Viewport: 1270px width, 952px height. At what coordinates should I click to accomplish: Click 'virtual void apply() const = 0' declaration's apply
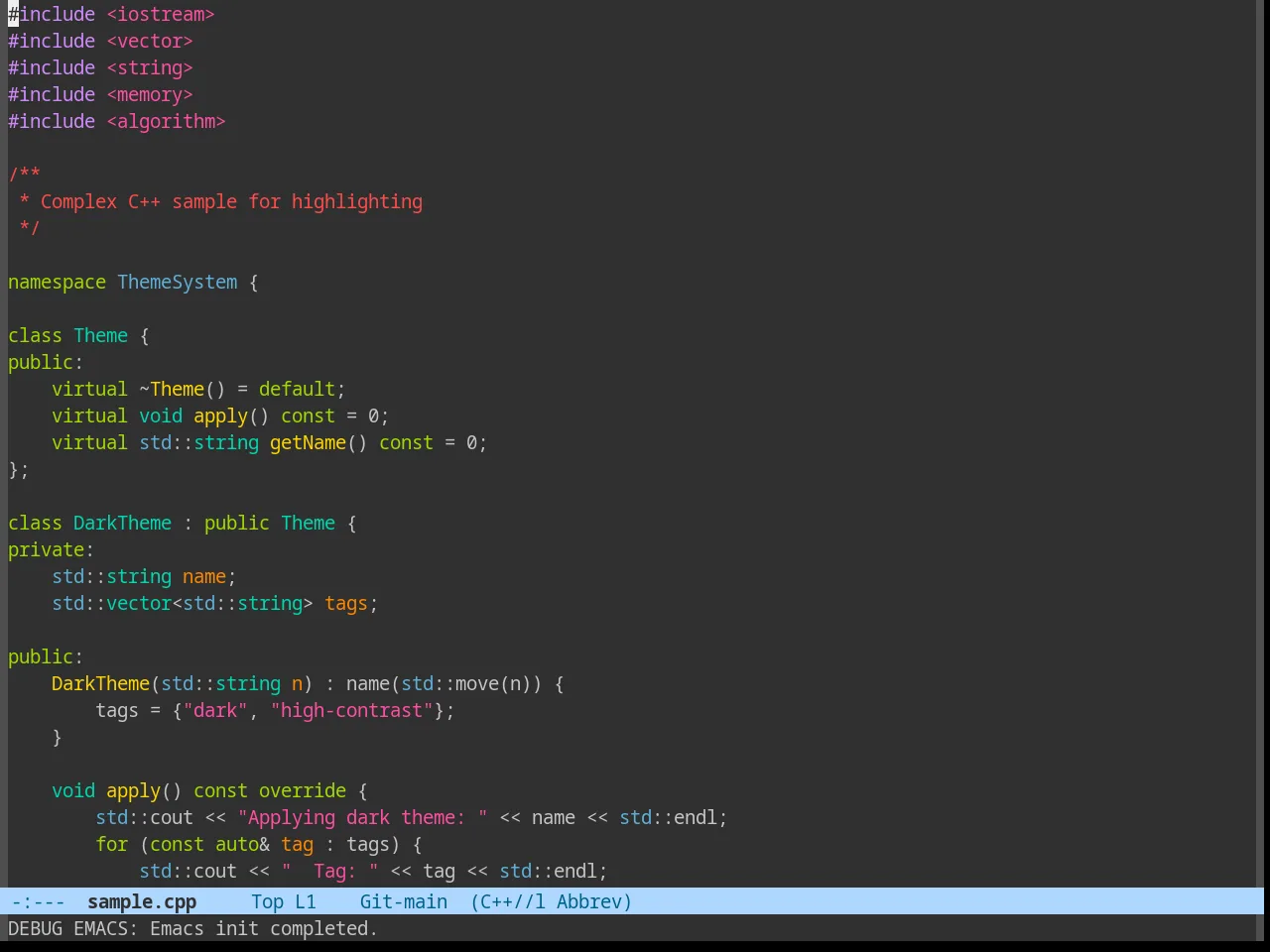220,416
